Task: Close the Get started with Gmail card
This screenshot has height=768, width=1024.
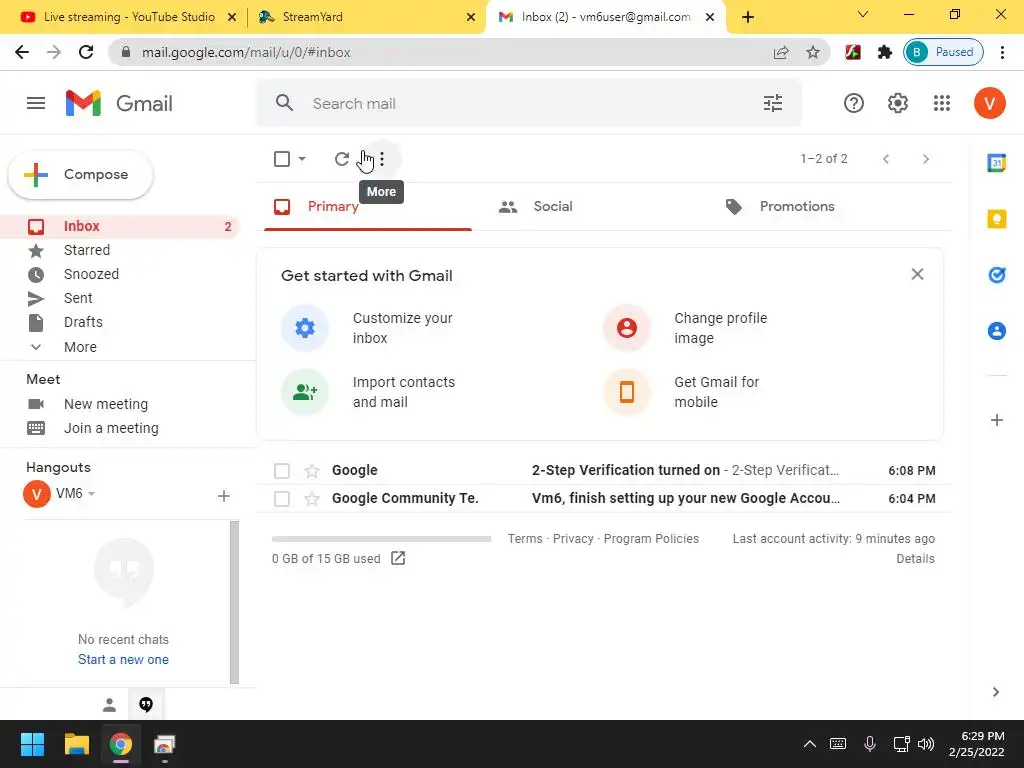Action: click(917, 274)
